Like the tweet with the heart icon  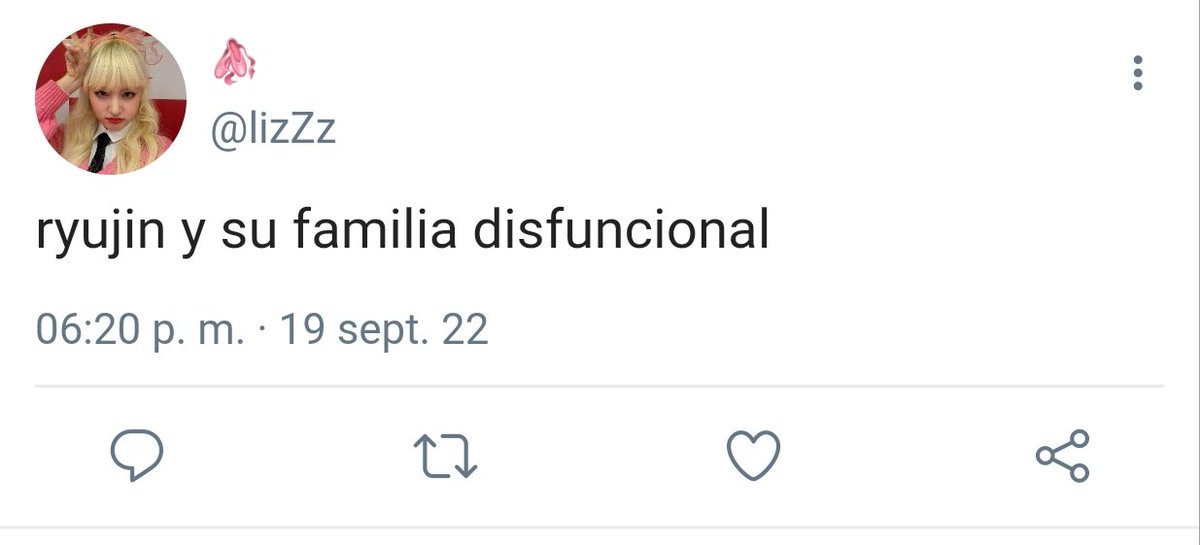pyautogui.click(x=753, y=456)
